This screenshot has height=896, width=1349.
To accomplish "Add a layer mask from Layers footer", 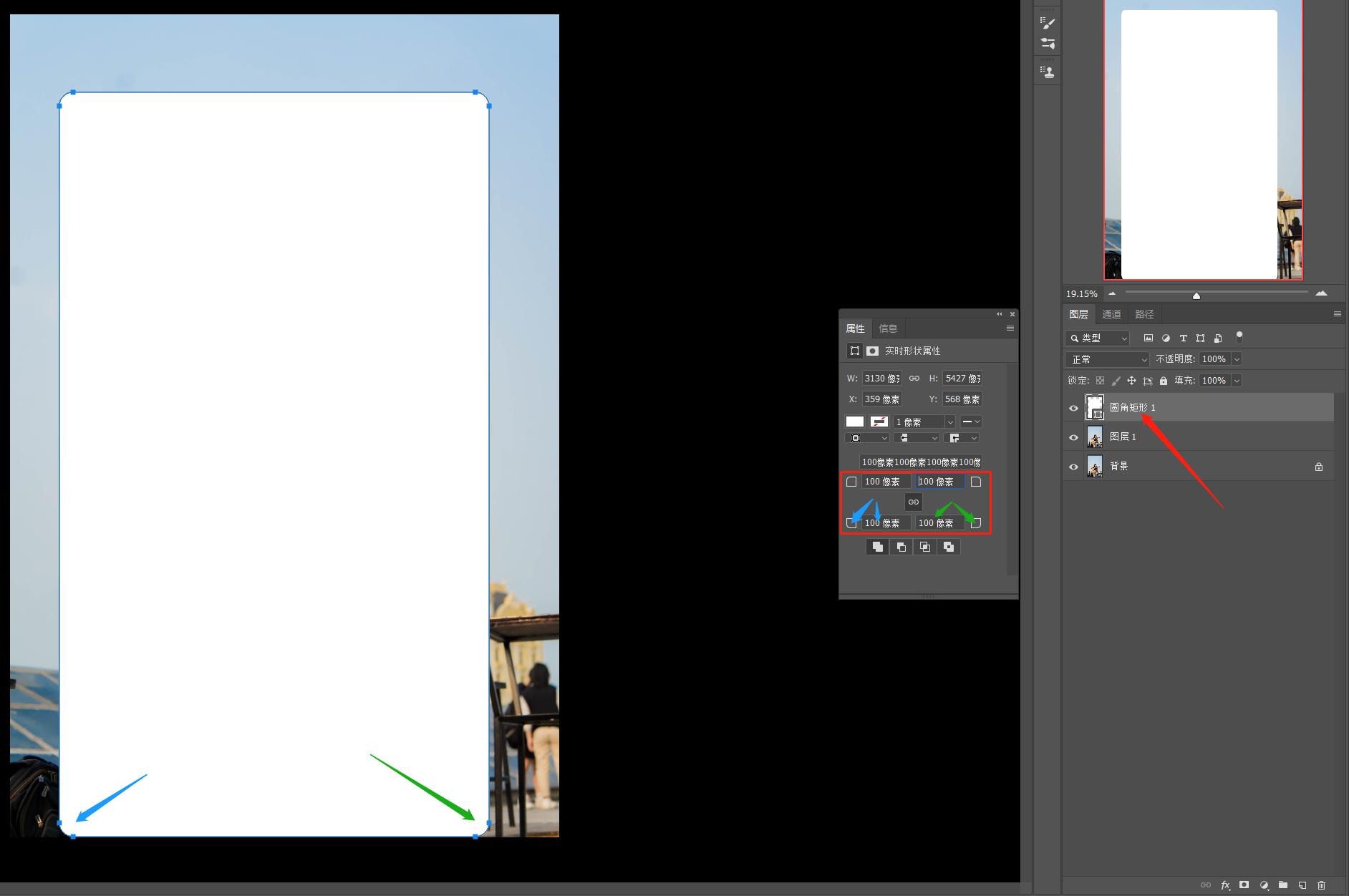I will pyautogui.click(x=1244, y=885).
